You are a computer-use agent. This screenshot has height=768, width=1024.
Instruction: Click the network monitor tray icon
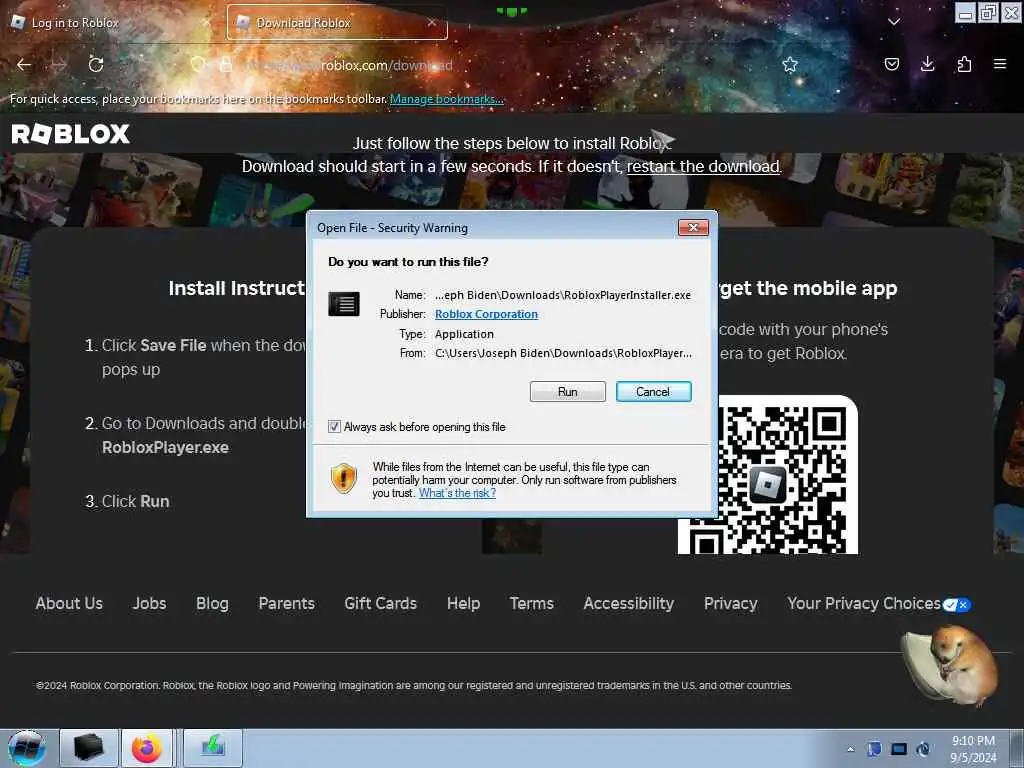[899, 749]
